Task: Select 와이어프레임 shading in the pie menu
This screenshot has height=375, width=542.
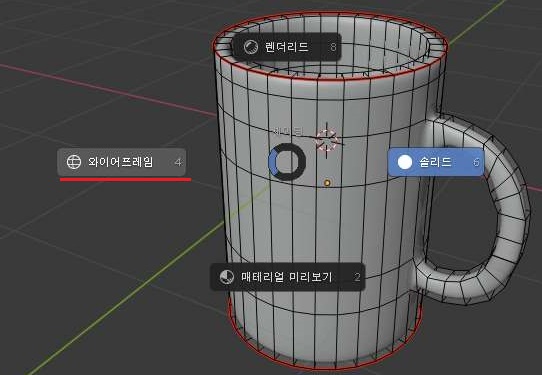Action: [x=122, y=162]
